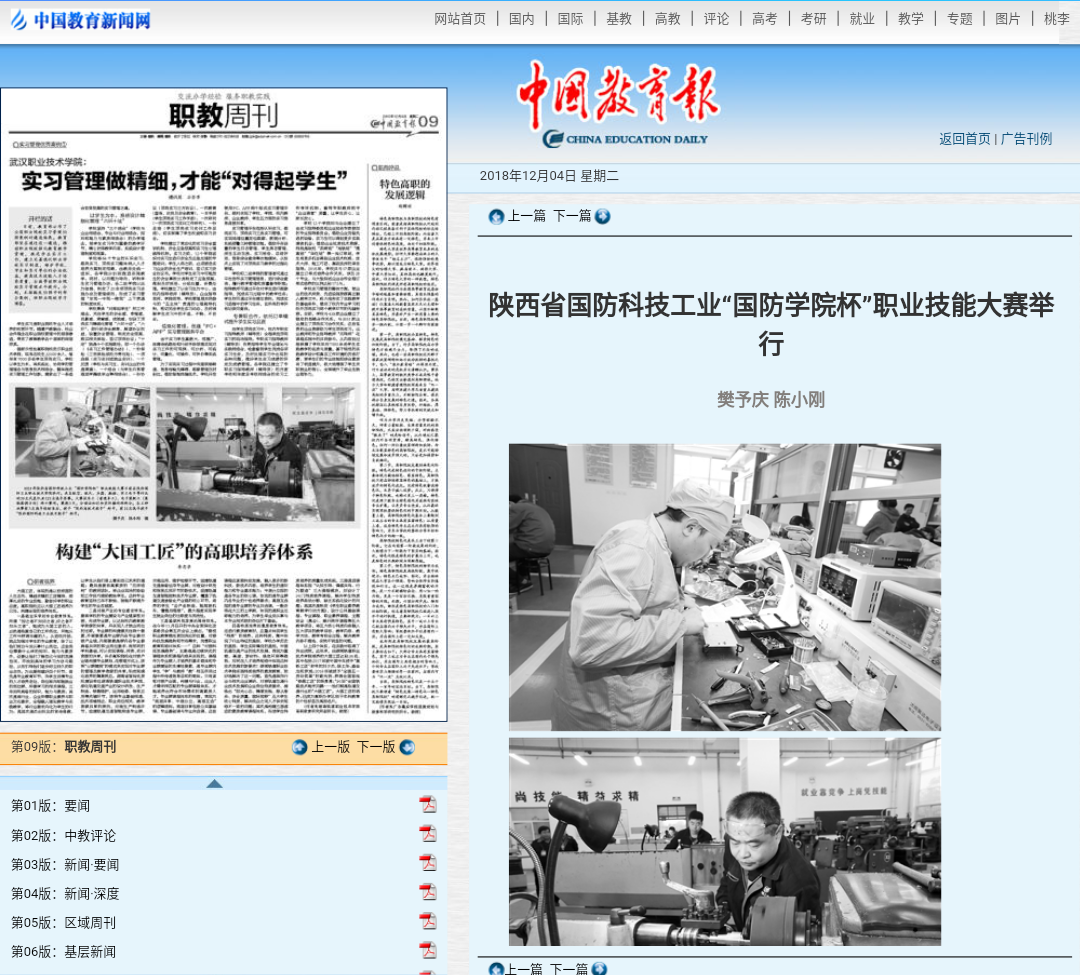Click the 返回首页 link
The image size is (1080, 975).
pyautogui.click(x=963, y=139)
